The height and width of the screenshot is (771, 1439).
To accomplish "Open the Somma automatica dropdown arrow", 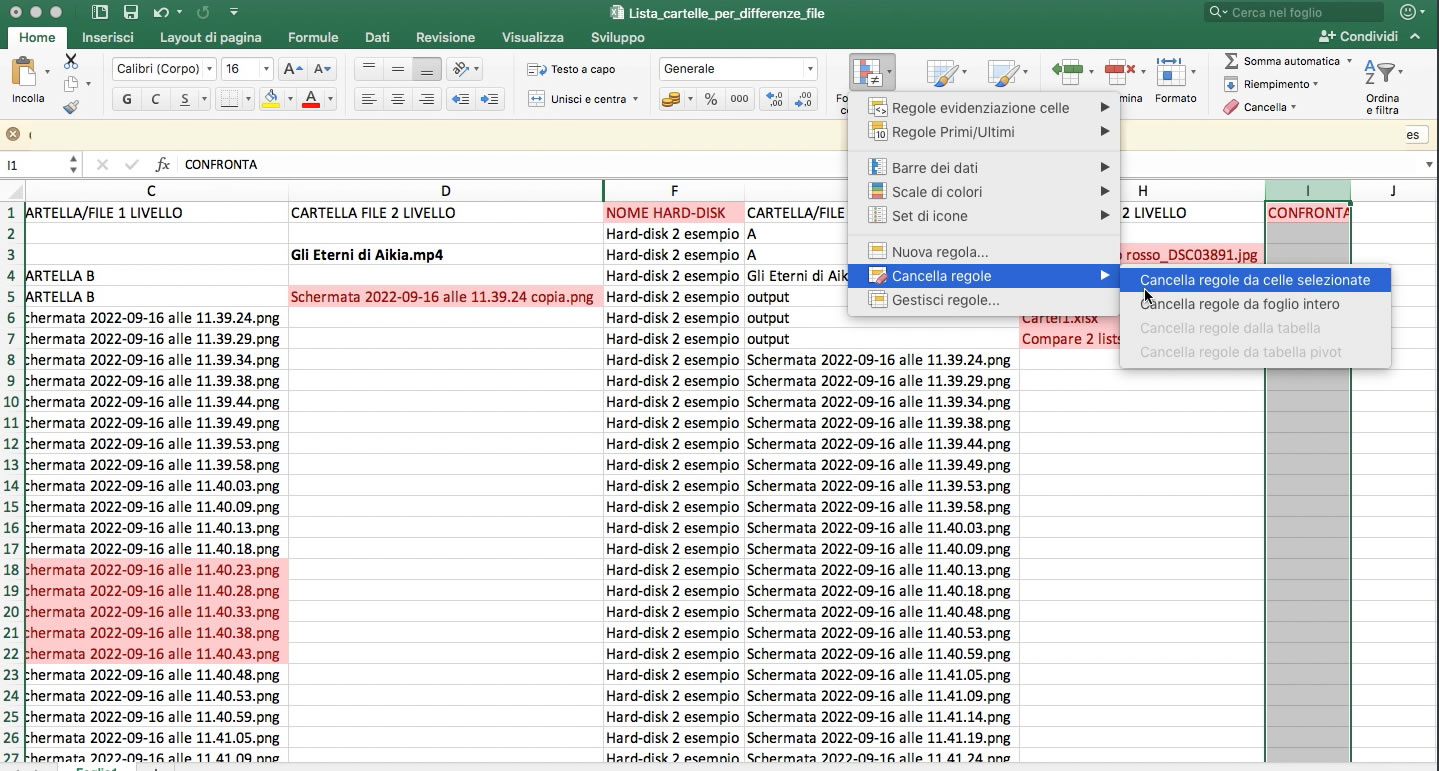I will pyautogui.click(x=1349, y=61).
